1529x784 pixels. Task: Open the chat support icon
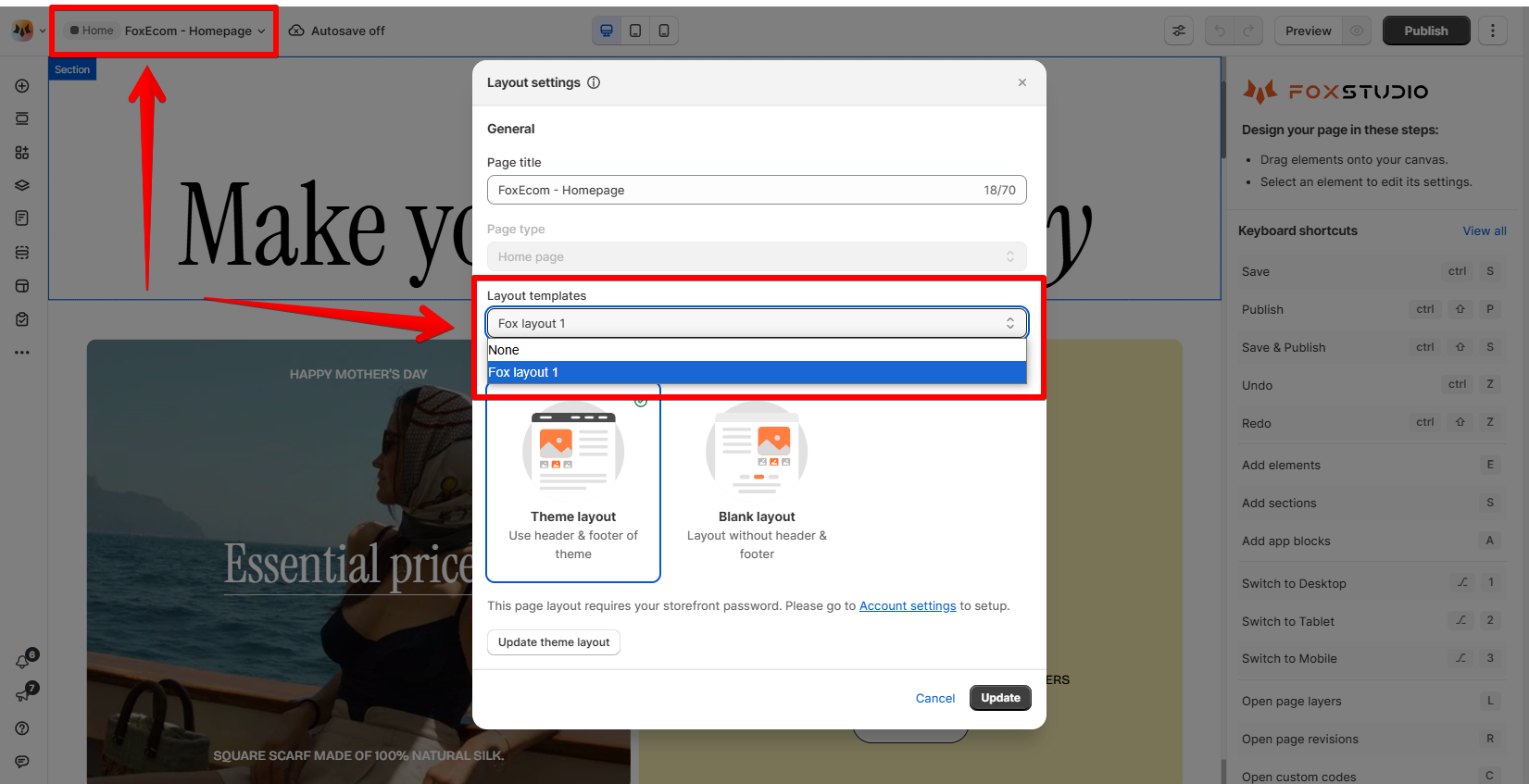click(22, 762)
